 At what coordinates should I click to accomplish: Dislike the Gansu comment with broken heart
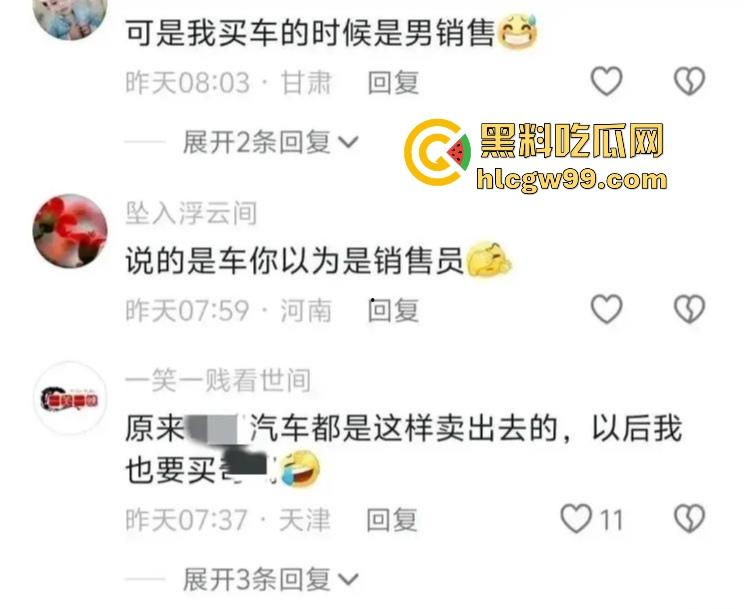click(x=689, y=81)
